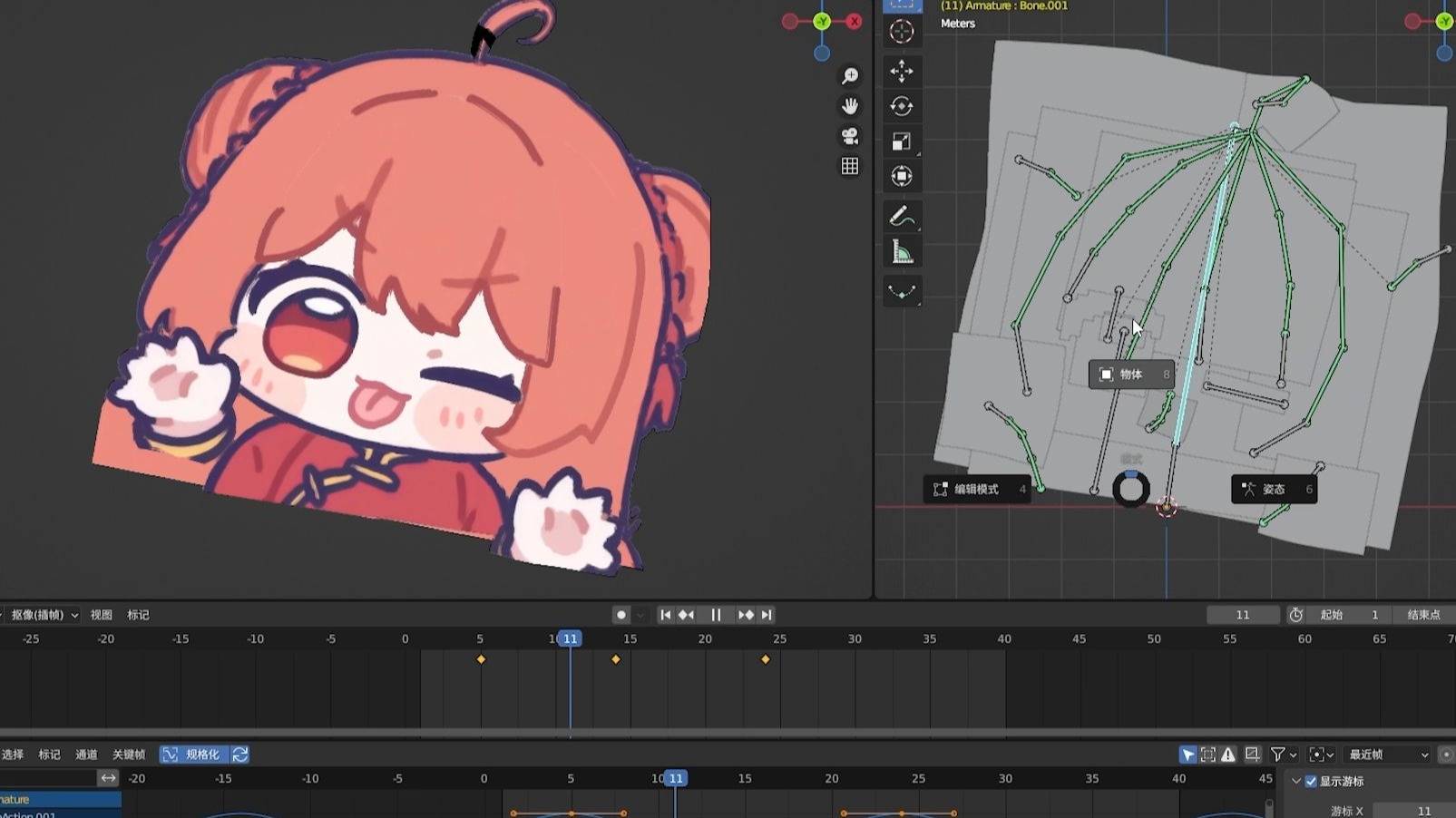1456x818 pixels.
Task: Click the red X axis in left gizmo
Action: tap(854, 21)
